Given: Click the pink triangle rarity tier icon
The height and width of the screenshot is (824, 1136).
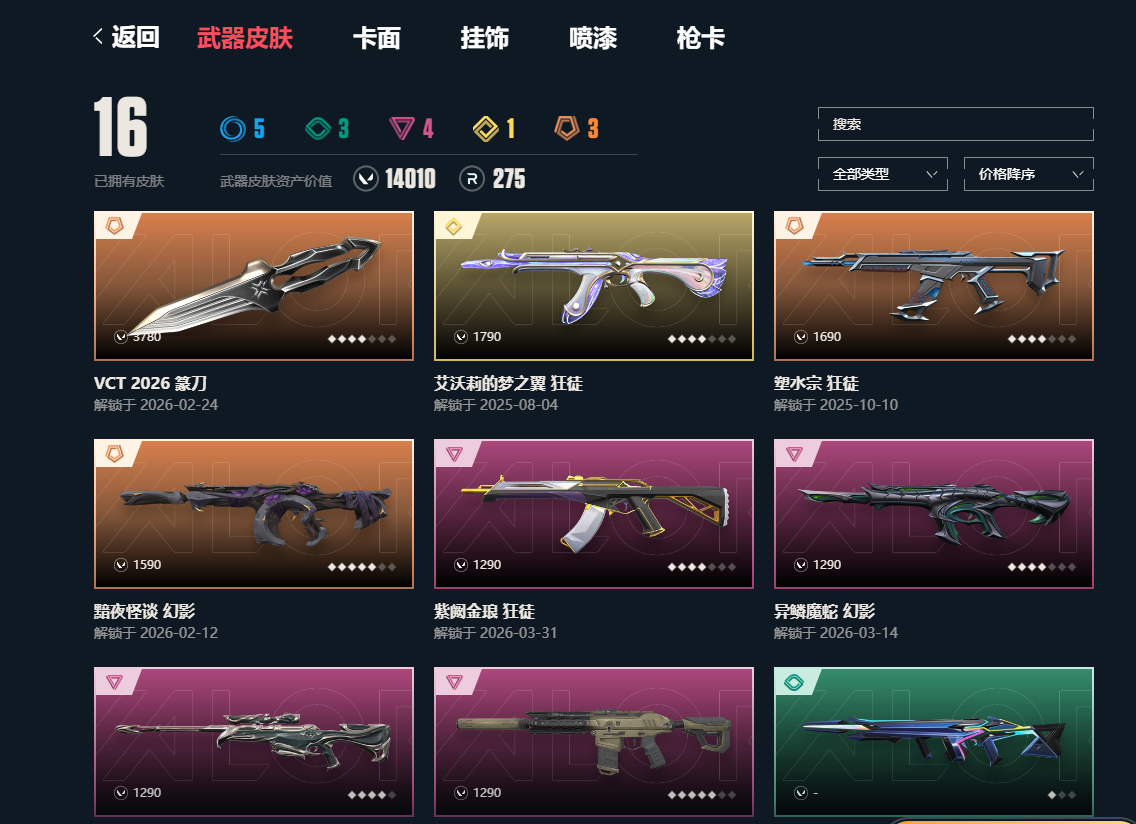Looking at the screenshot, I should [x=402, y=129].
